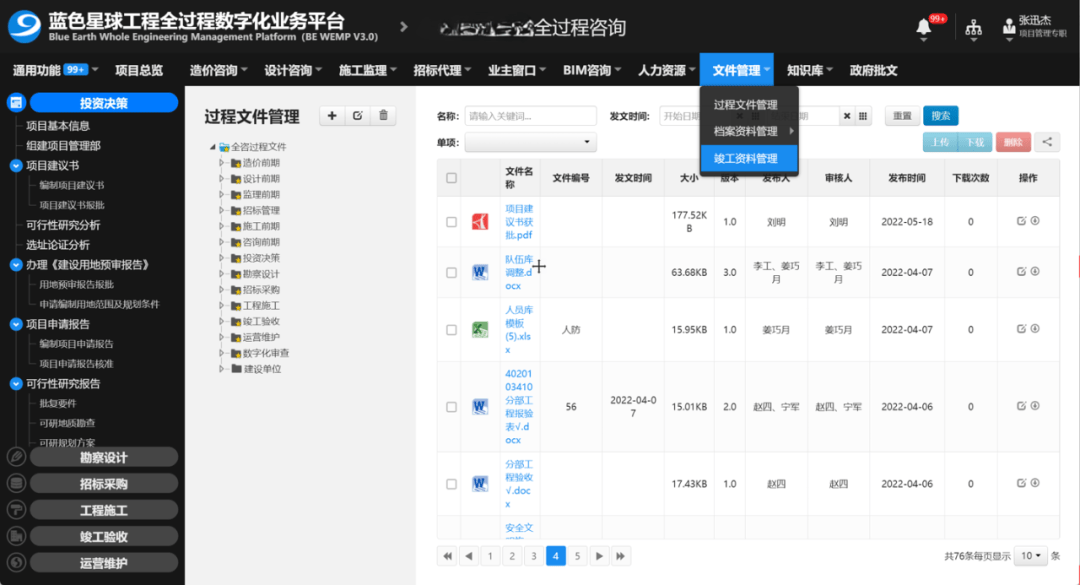1080x585 pixels.
Task: Click the trash icon beside 过程文件管理
Action: [383, 116]
